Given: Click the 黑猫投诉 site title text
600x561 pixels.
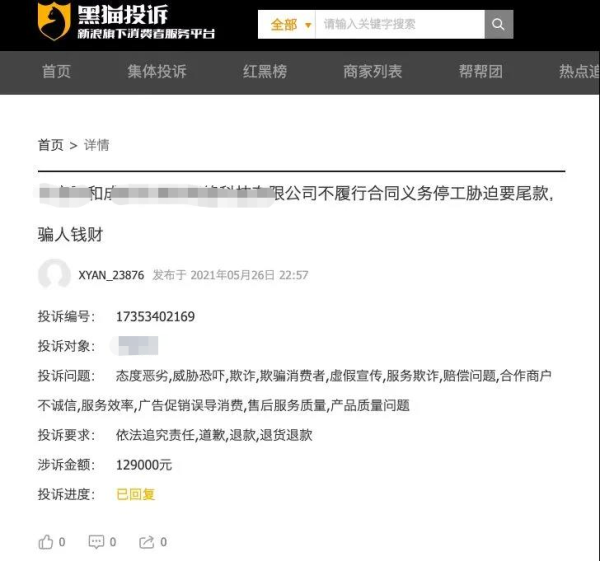Looking at the screenshot, I should coord(123,15).
